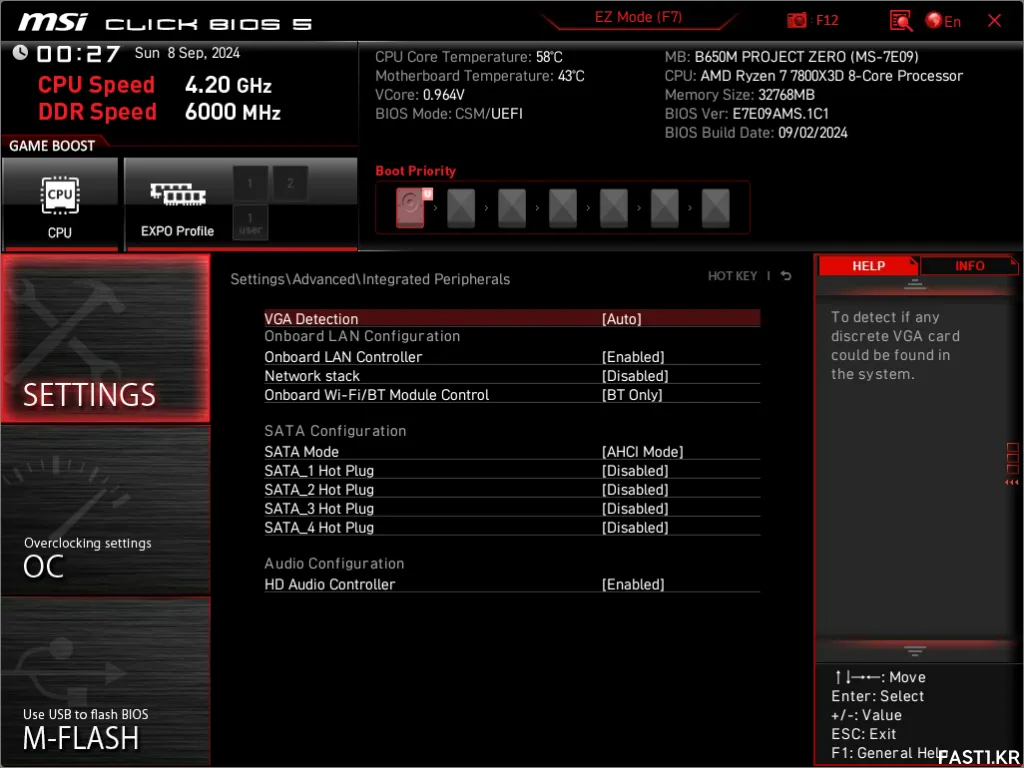Viewport: 1024px width, 768px height.
Task: Click the MSI logo
Action: 52,22
